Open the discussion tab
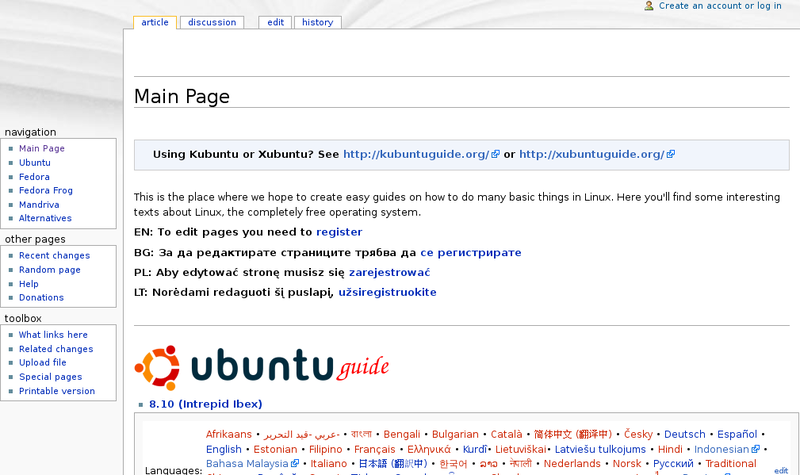This screenshot has width=800, height=475. 212,22
